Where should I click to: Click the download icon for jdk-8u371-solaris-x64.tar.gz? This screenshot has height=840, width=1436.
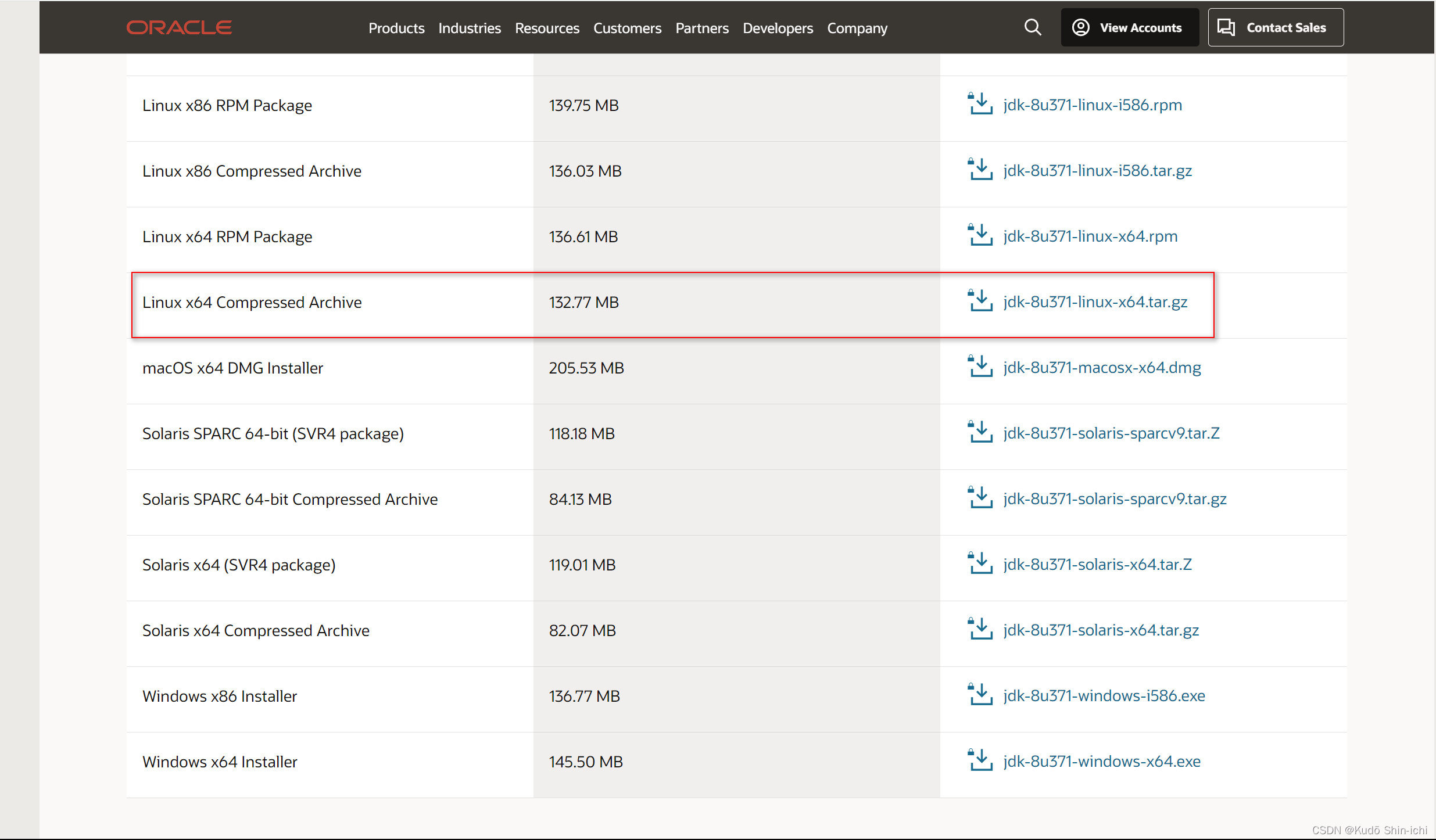pyautogui.click(x=979, y=629)
